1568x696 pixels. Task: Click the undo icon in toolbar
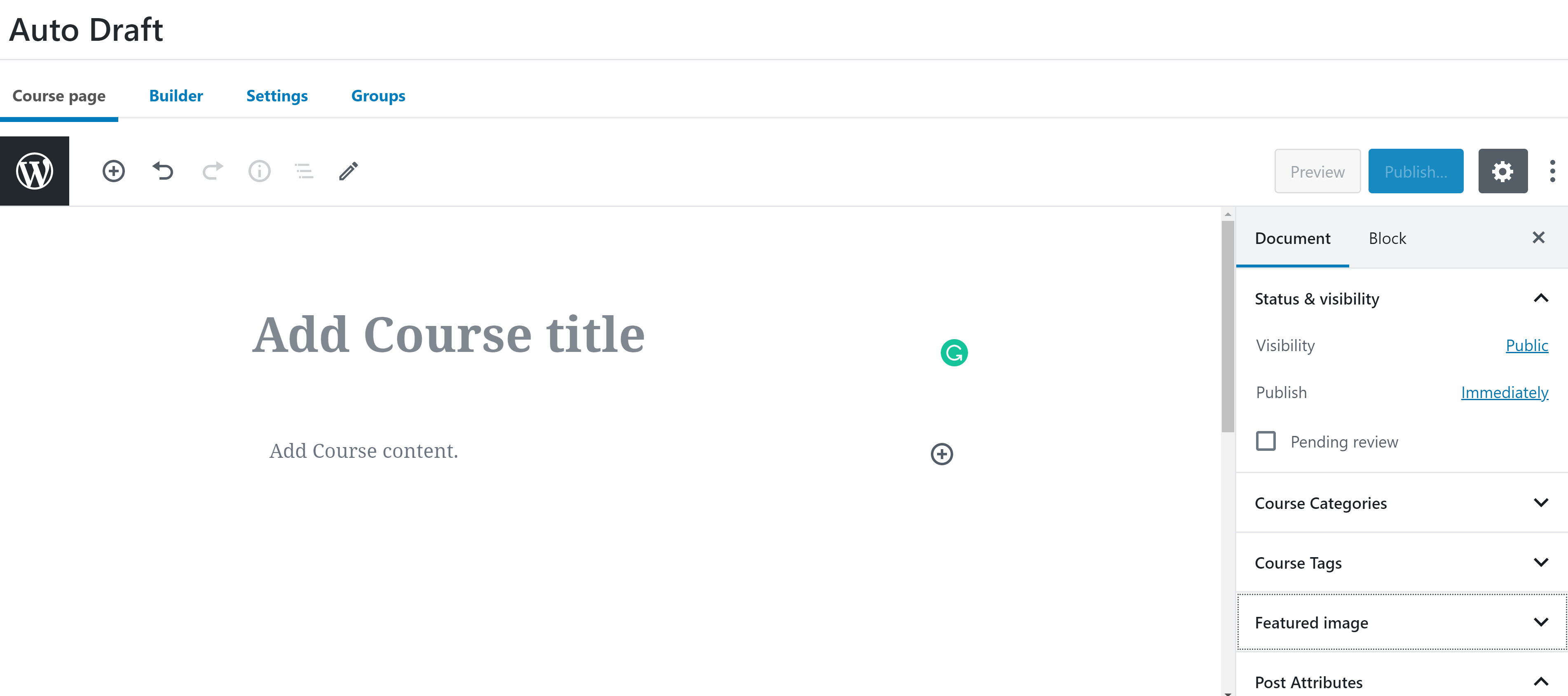(163, 170)
